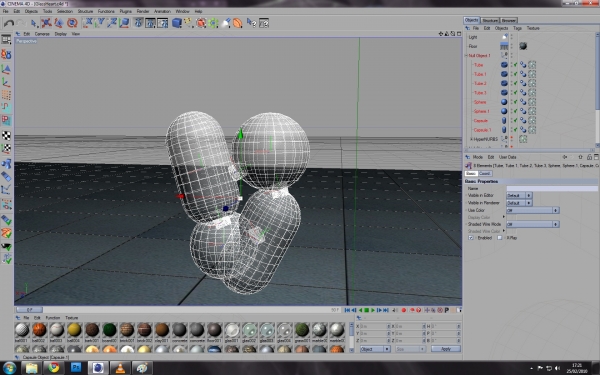Toggle the Enabled checkbox in Basic Properties

(471, 238)
